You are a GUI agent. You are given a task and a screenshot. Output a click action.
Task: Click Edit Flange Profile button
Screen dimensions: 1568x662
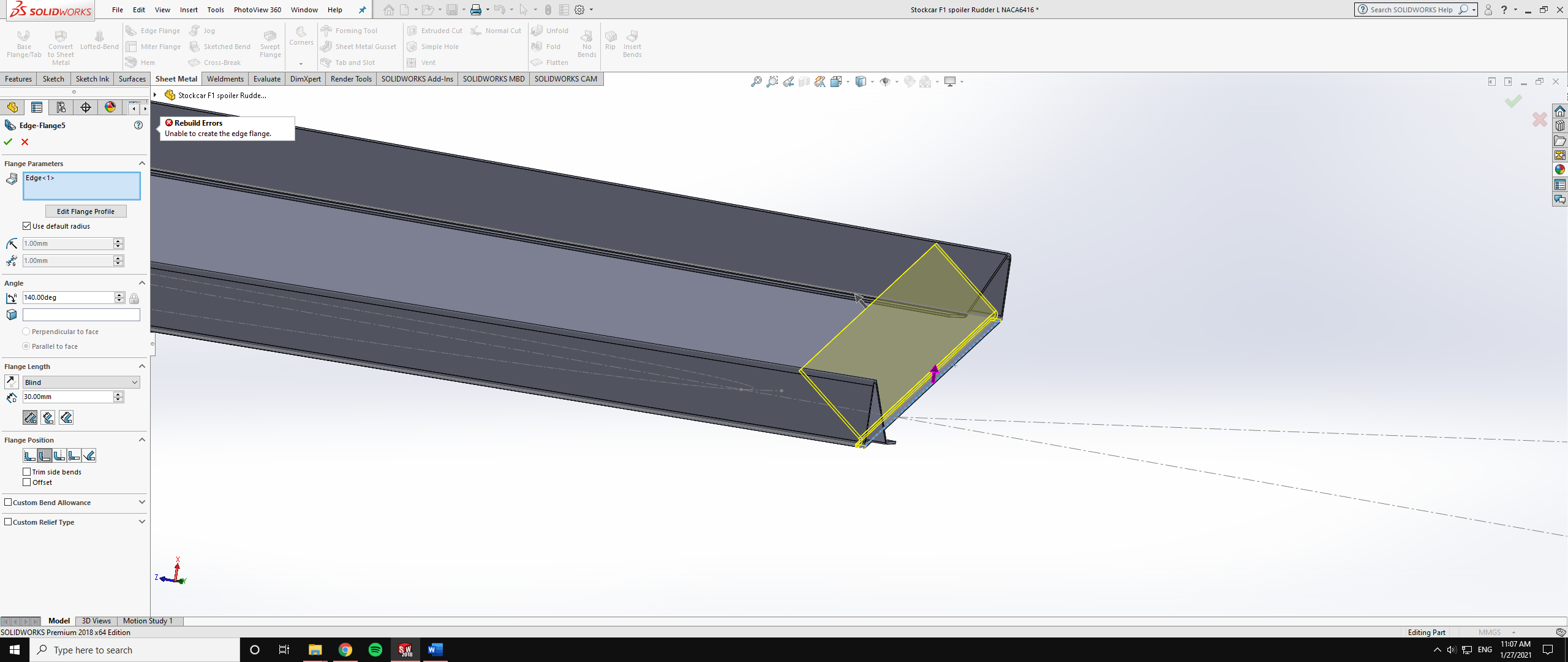[x=86, y=211]
